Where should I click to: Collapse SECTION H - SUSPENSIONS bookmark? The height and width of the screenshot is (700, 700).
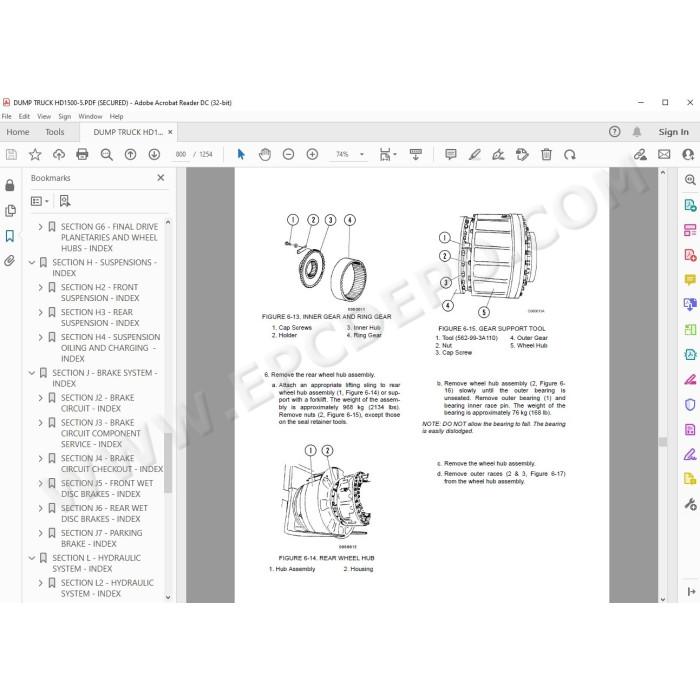click(32, 262)
